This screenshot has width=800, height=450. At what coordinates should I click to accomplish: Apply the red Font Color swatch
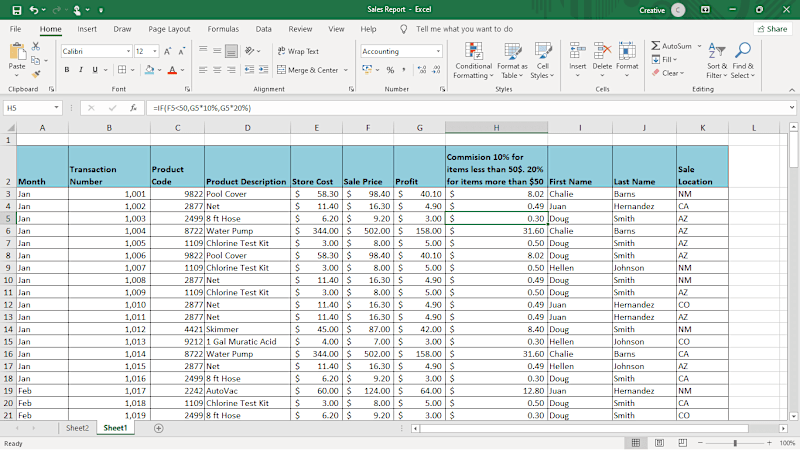click(x=172, y=70)
